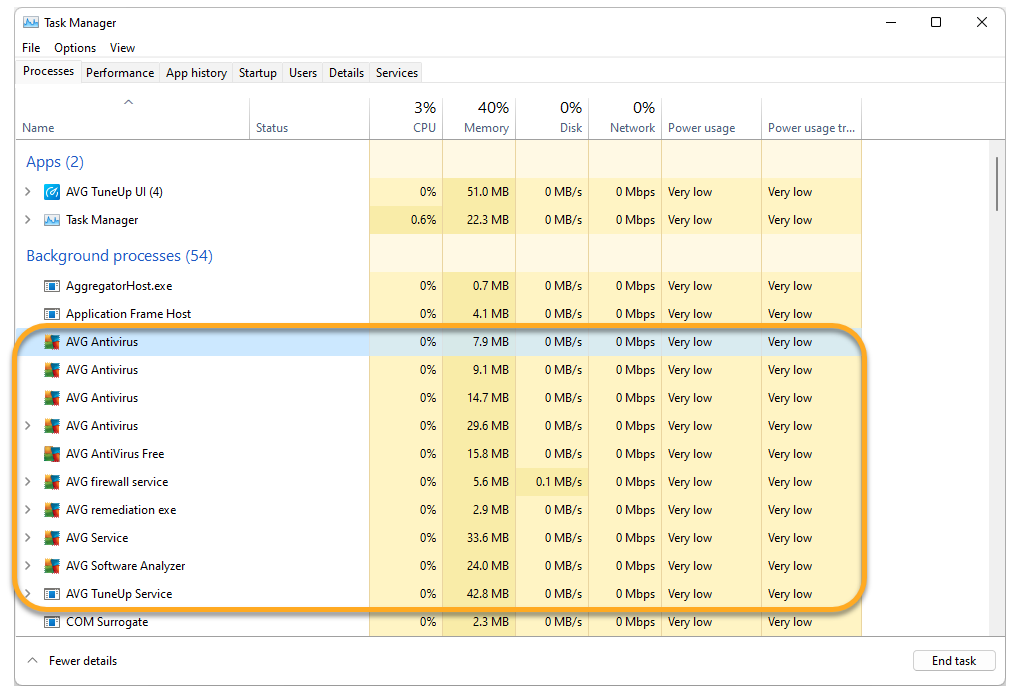Viewport: 1012px width, 692px height.
Task: Click the 42.8 MB memory value
Action: pyautogui.click(x=488, y=594)
